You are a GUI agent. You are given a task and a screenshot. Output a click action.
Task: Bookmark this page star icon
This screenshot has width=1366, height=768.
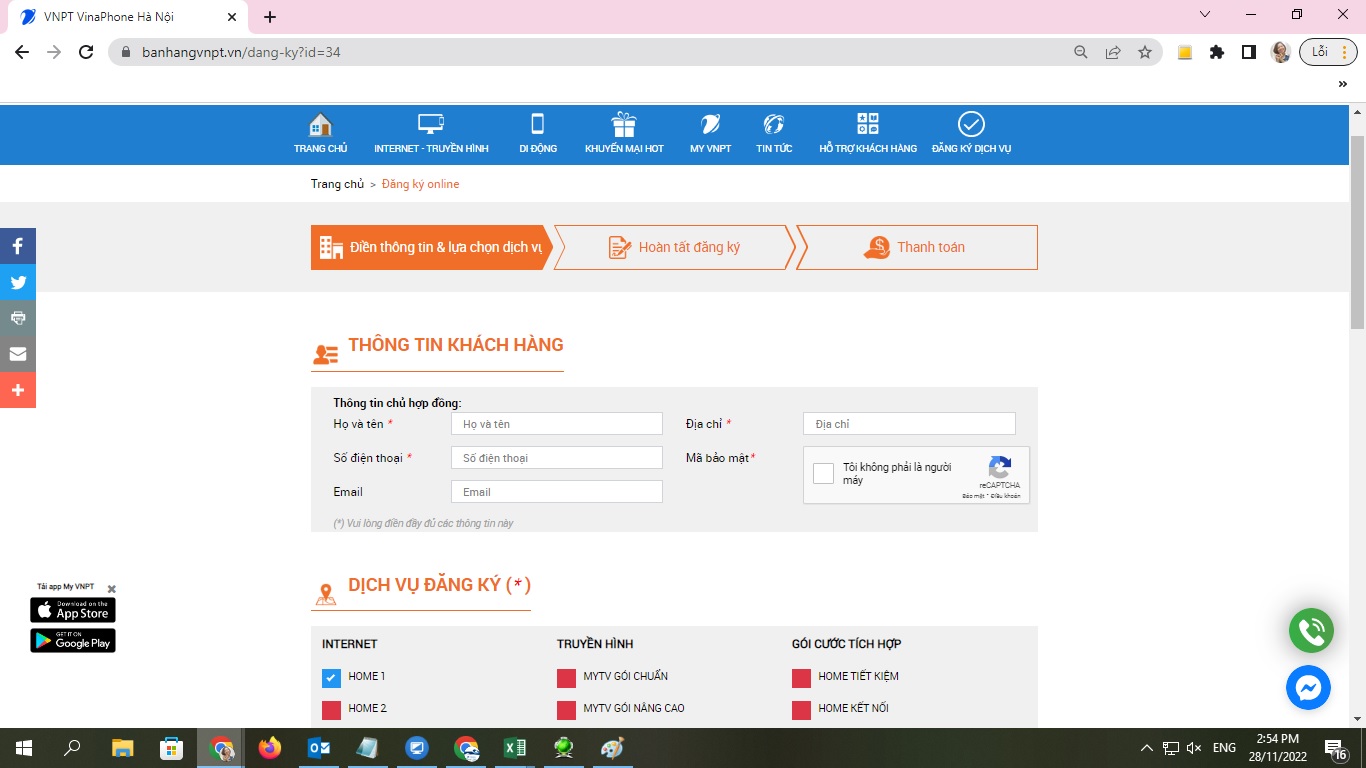1145,52
